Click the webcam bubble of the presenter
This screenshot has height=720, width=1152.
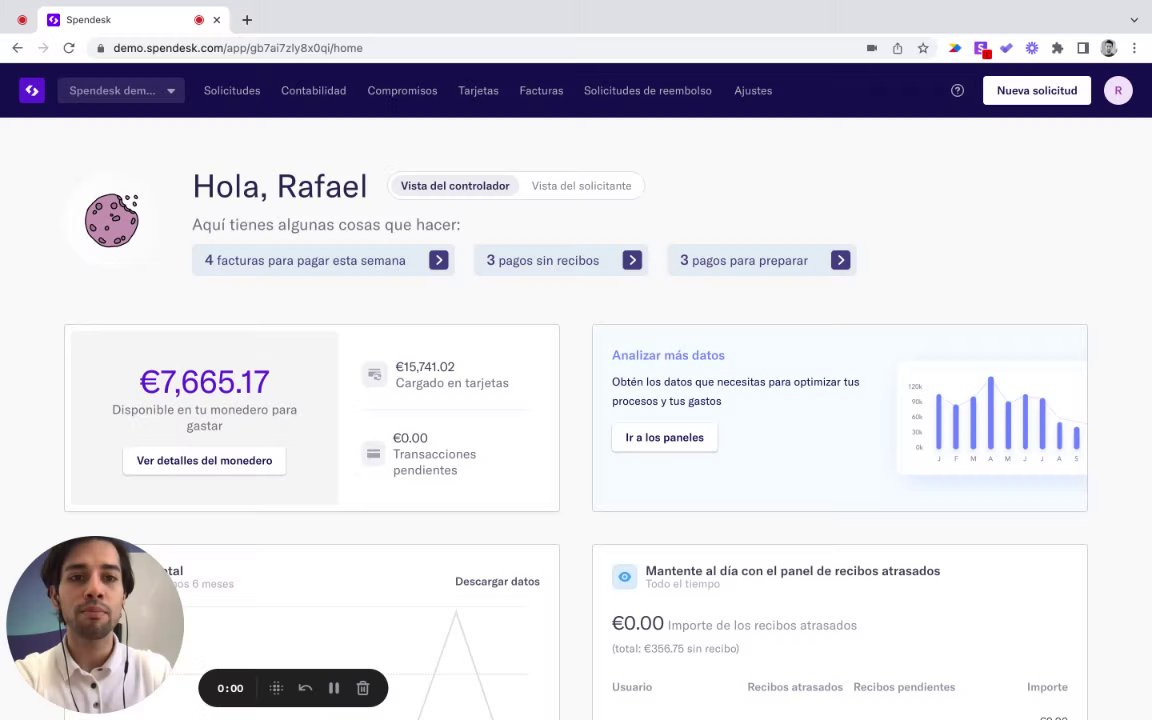95,624
